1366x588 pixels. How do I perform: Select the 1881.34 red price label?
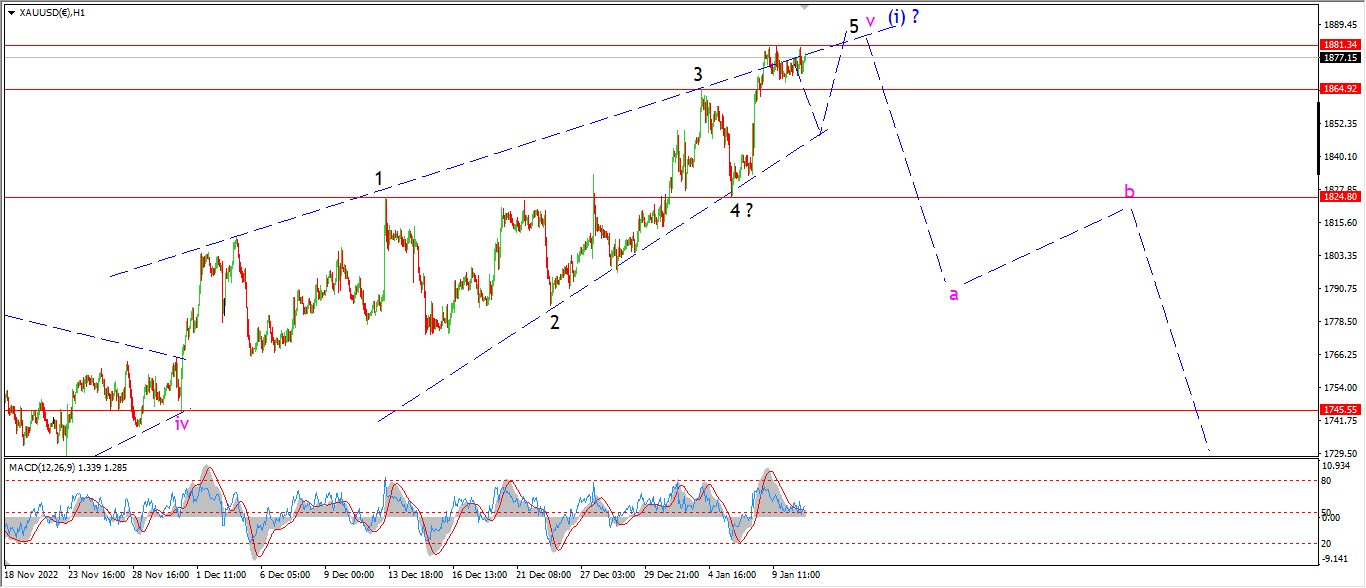pyautogui.click(x=1339, y=44)
